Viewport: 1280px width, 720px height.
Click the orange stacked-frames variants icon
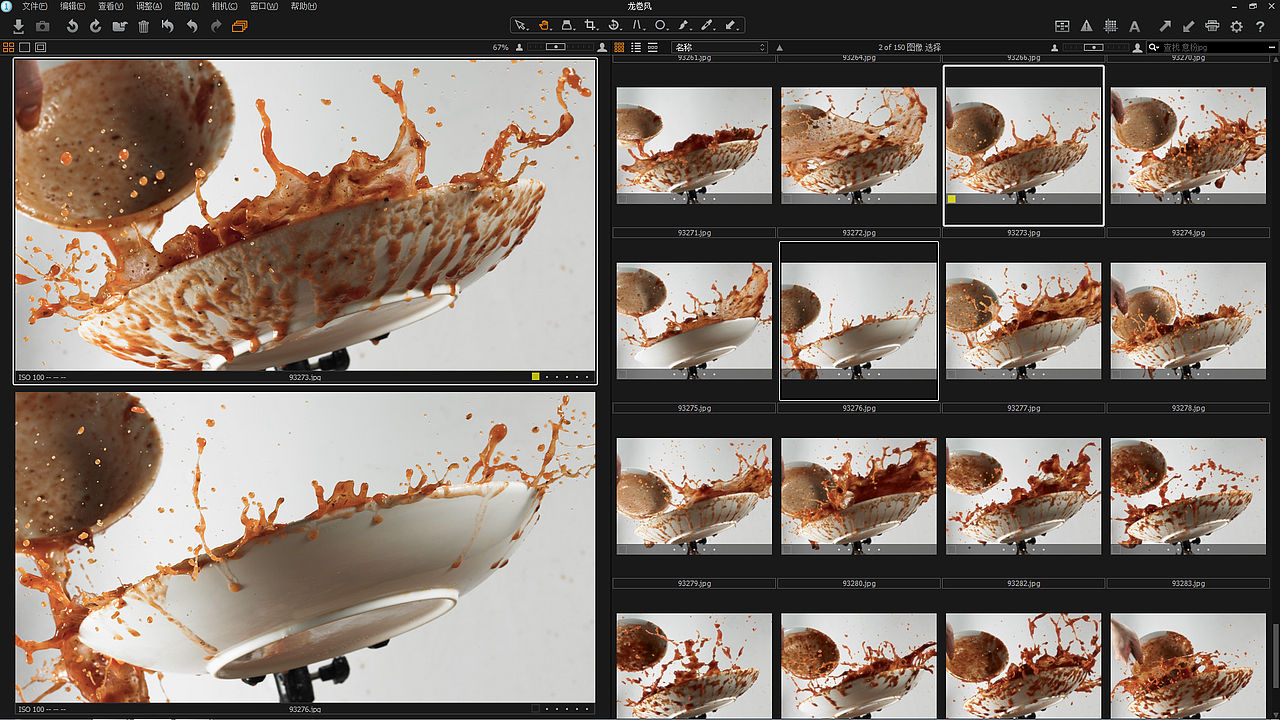pyautogui.click(x=240, y=26)
